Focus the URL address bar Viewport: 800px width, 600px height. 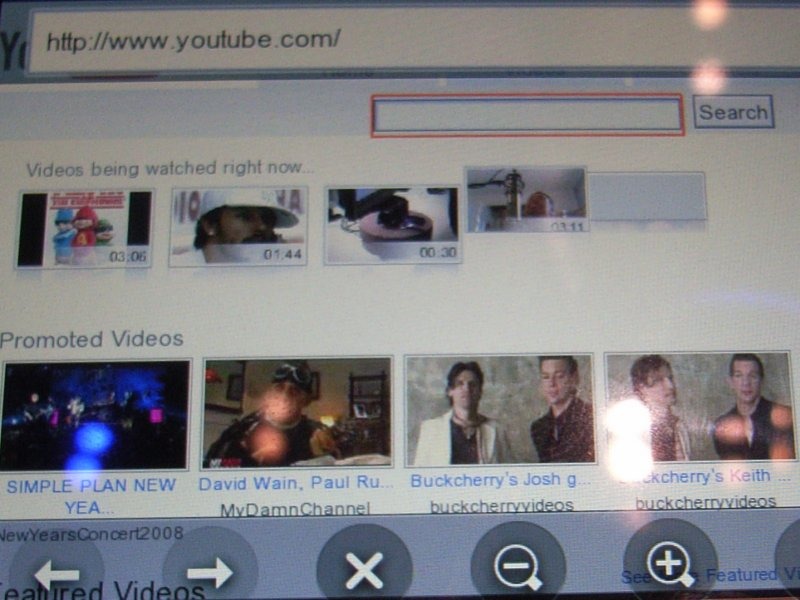click(x=413, y=41)
